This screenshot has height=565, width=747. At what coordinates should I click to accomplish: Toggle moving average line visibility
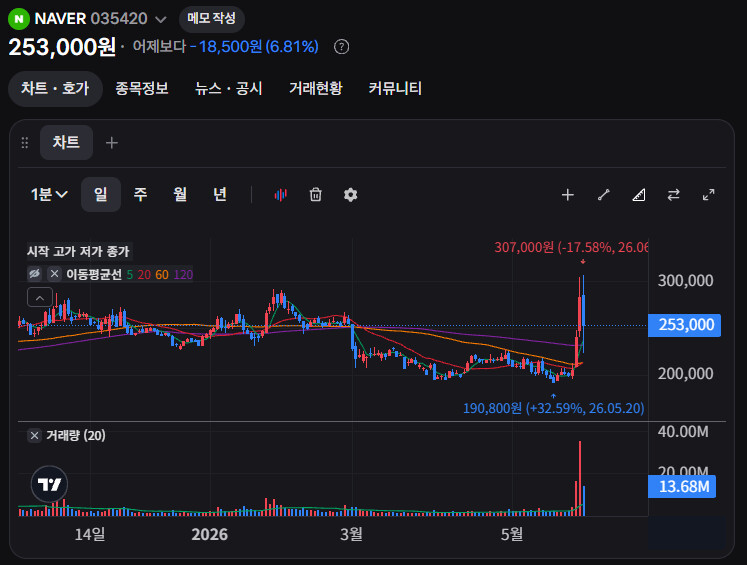point(35,274)
